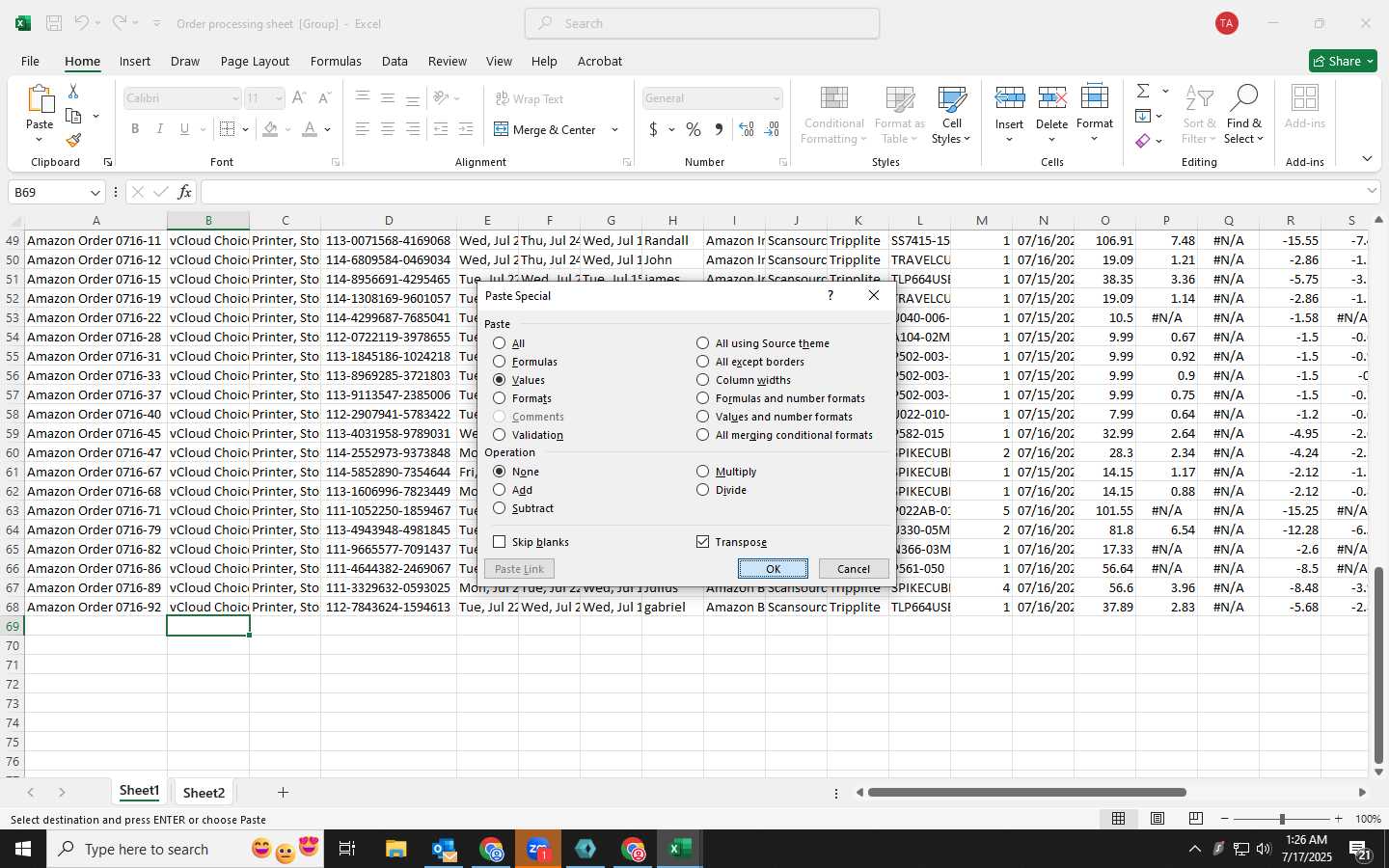Click Center align text icon
The image size is (1389, 868).
coord(388,129)
